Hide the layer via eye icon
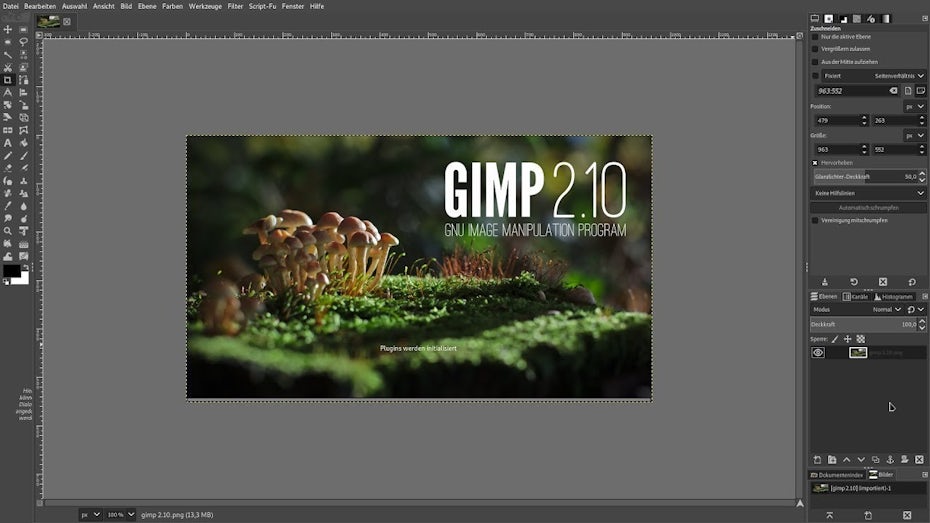This screenshot has height=523, width=930. pyautogui.click(x=818, y=352)
